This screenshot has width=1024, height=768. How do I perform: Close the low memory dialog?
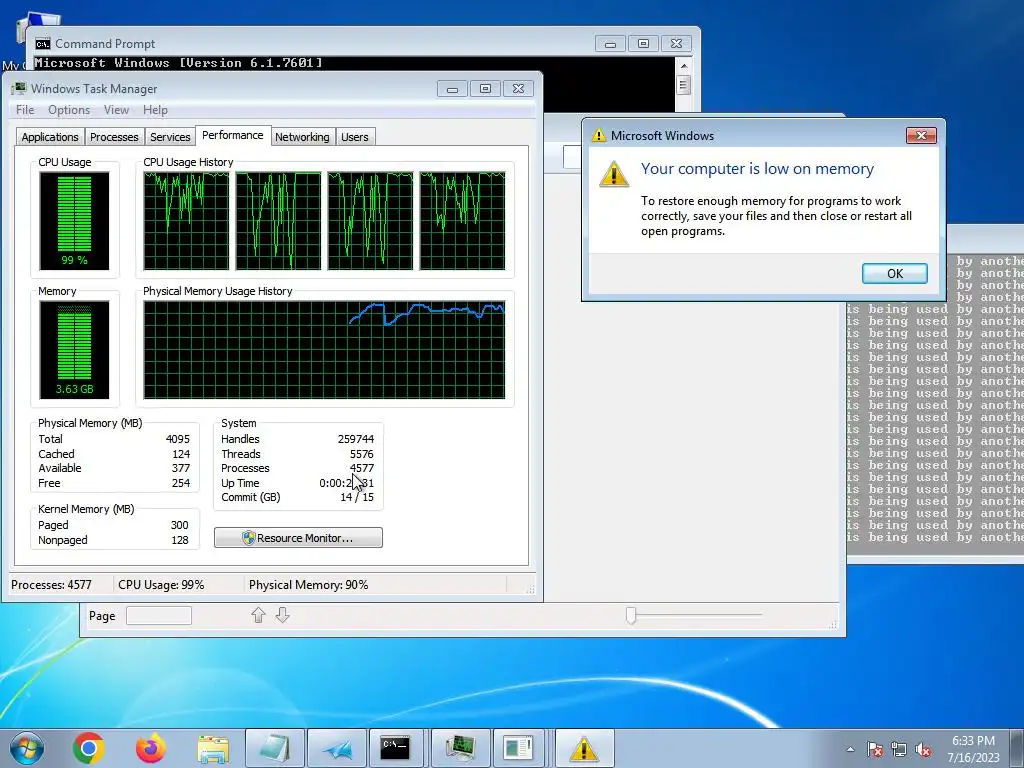(x=921, y=135)
